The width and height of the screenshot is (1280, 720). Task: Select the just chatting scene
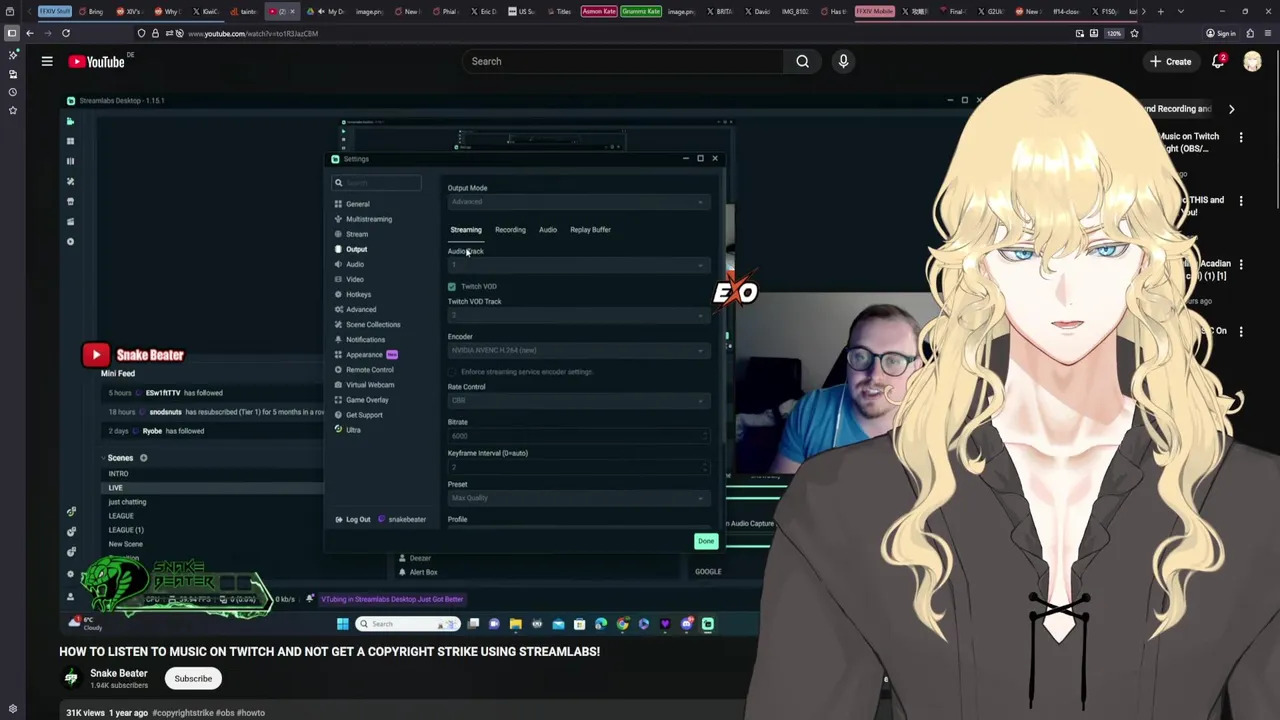[x=127, y=502]
